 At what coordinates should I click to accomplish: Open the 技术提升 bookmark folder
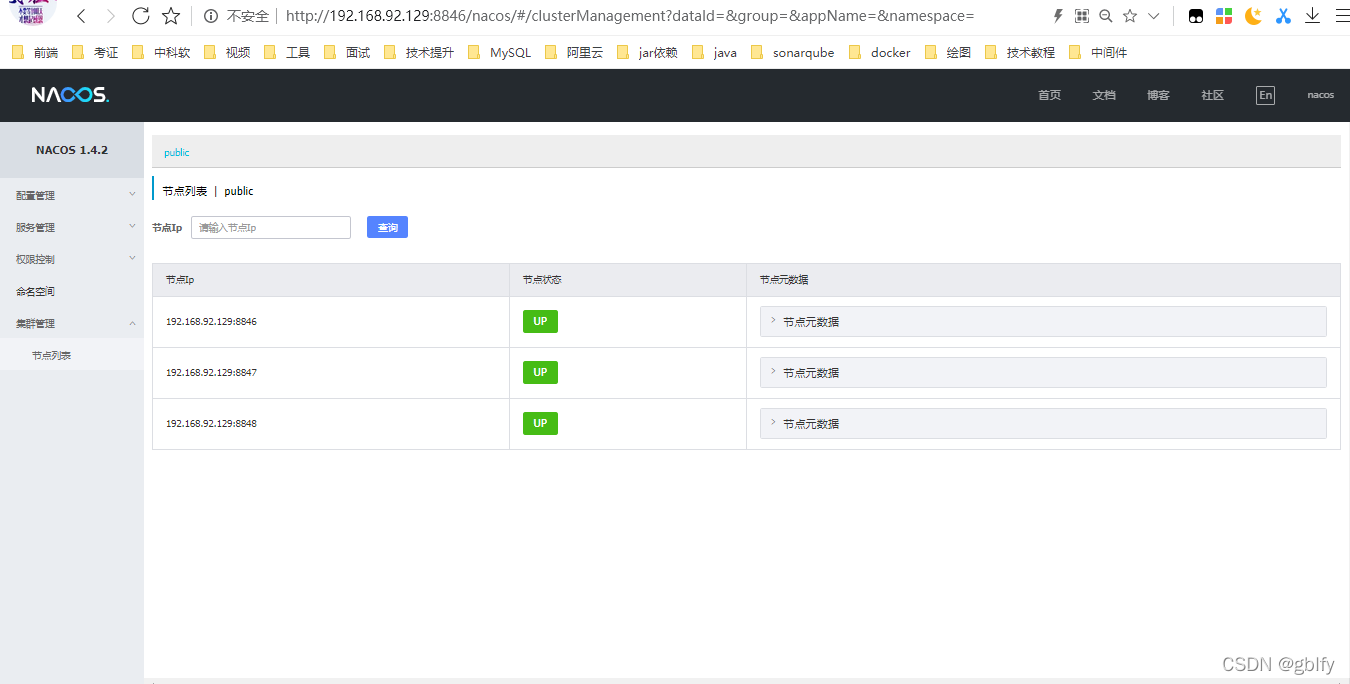click(419, 52)
